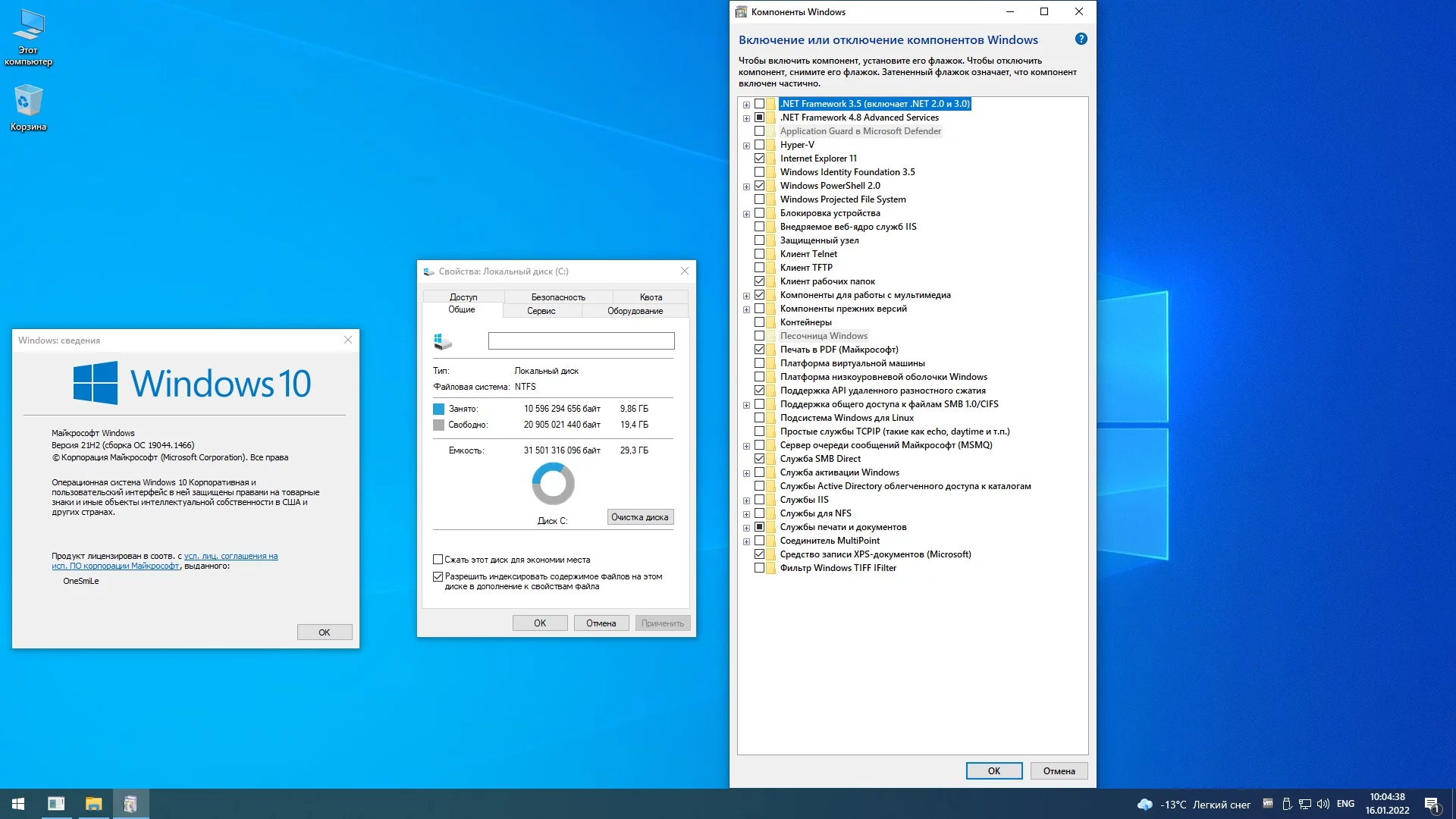Uncheck Internet Explorer 11 component
The width and height of the screenshot is (1456, 819).
click(759, 158)
